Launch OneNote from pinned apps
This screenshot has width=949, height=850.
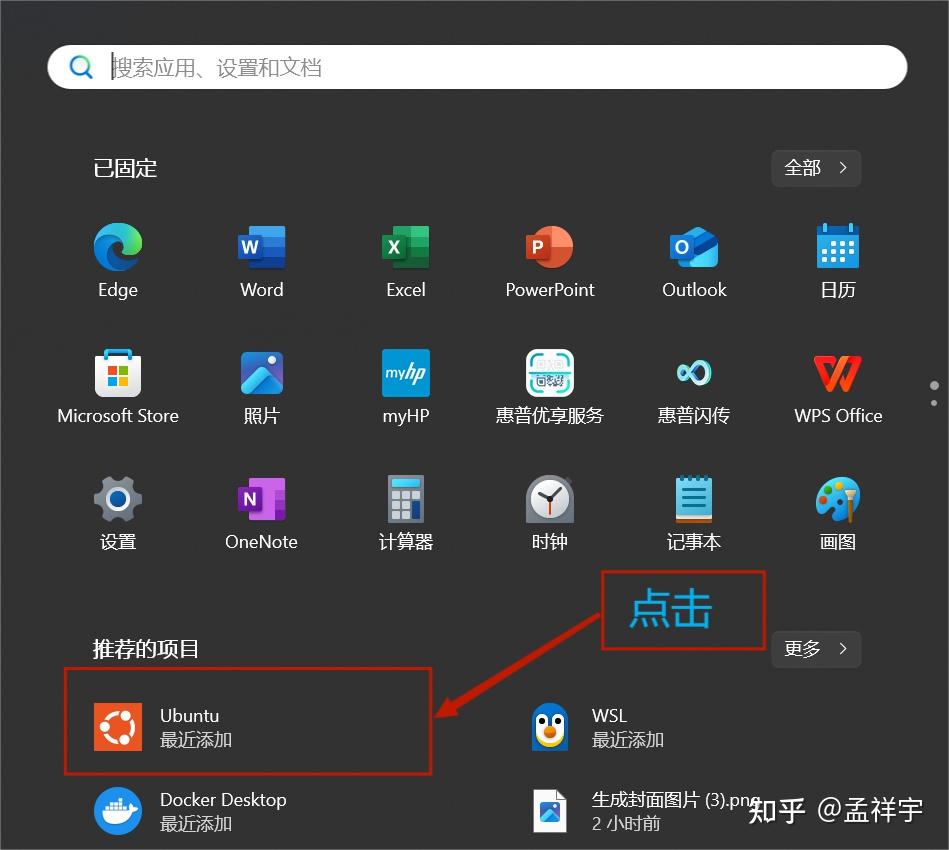pyautogui.click(x=261, y=499)
